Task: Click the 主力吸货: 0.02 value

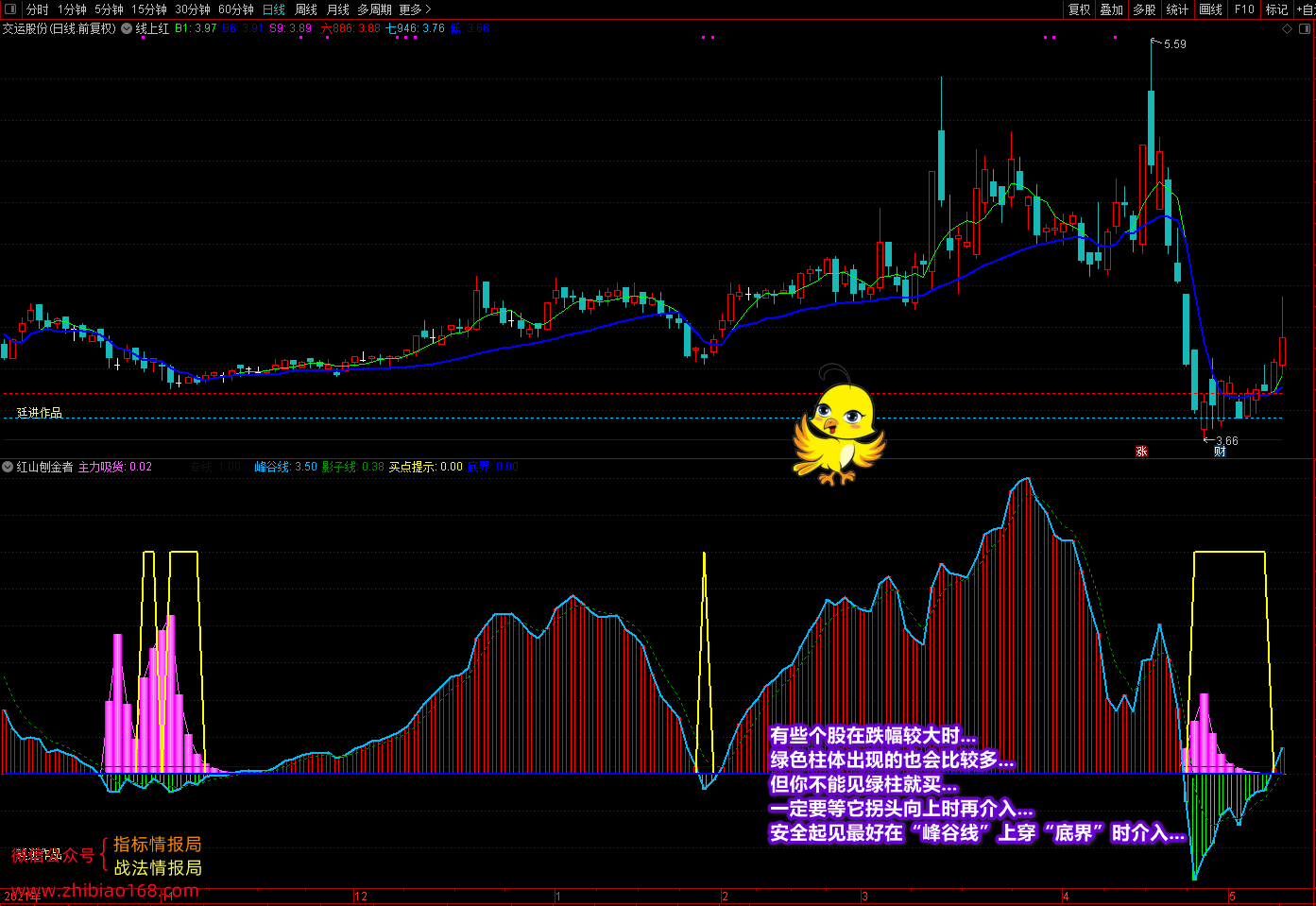Action: [114, 467]
